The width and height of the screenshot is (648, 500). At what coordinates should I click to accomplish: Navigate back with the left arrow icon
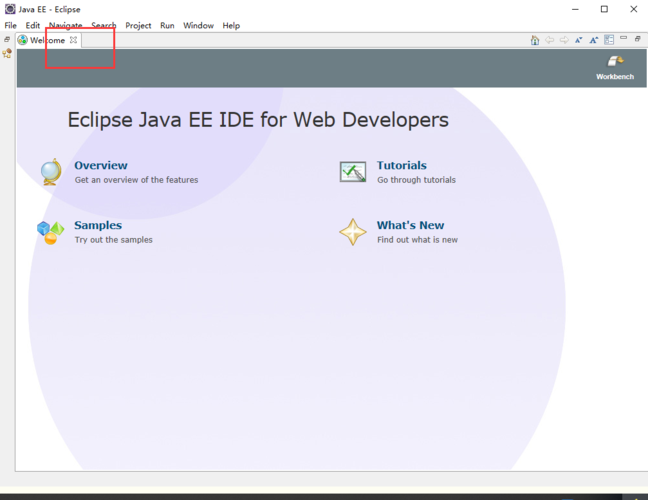549,40
